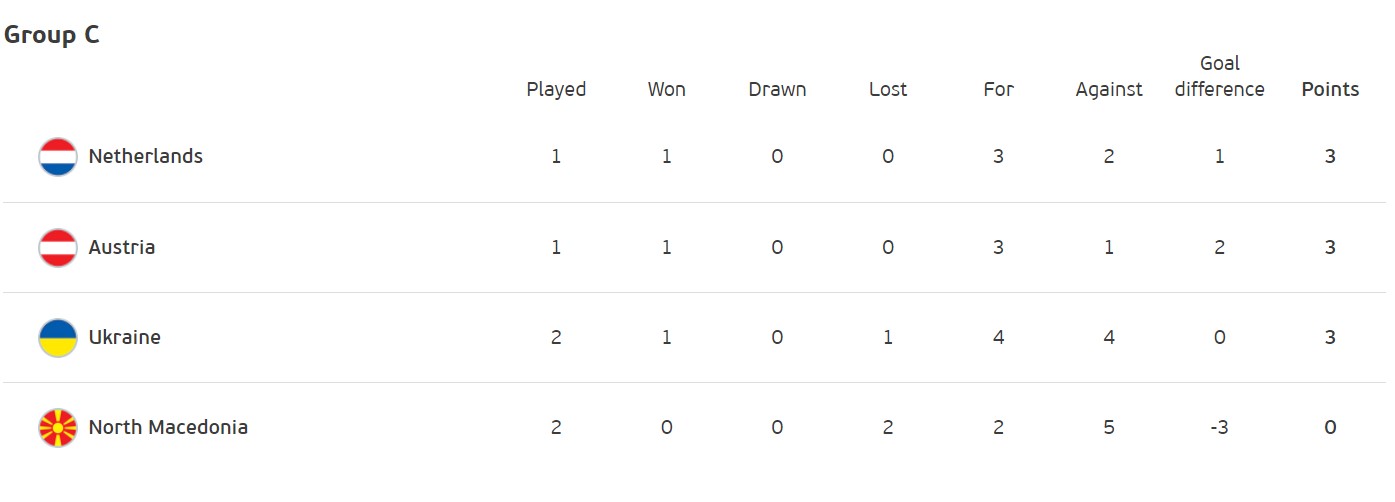Click the Won column header

click(667, 89)
